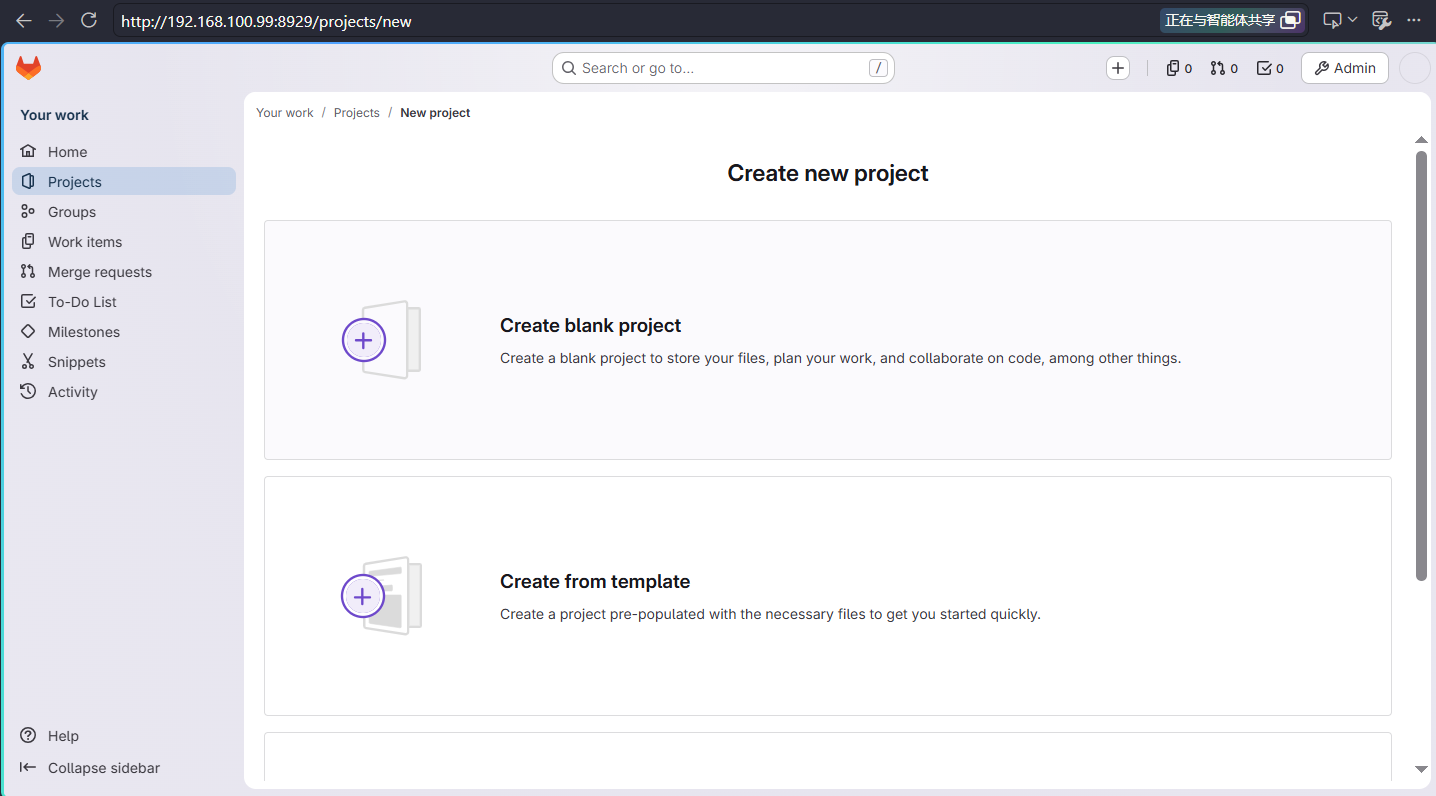The height and width of the screenshot is (796, 1436).
Task: Open Activity in sidebar
Action: pos(124,392)
